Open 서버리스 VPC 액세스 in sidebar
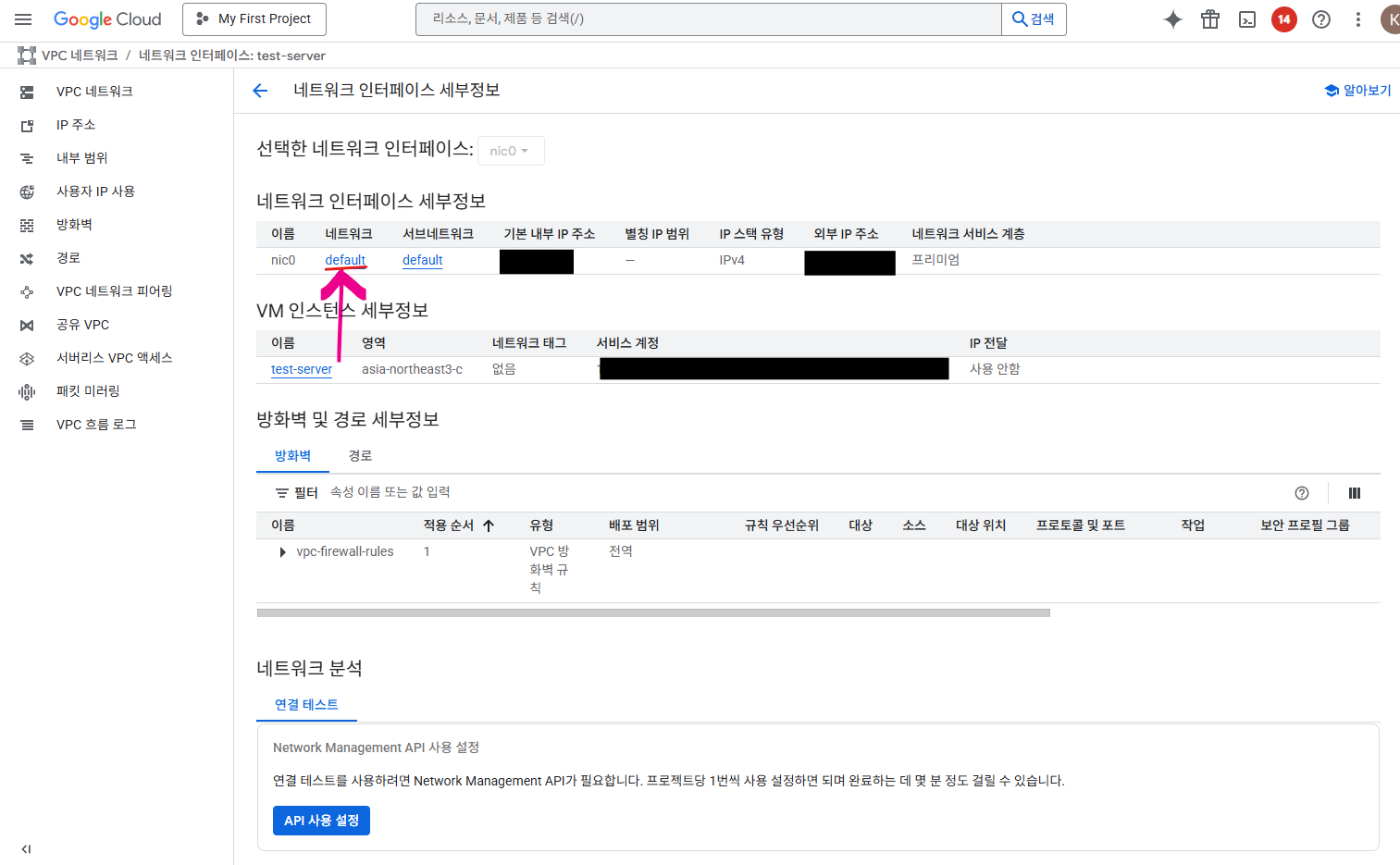 [x=115, y=358]
